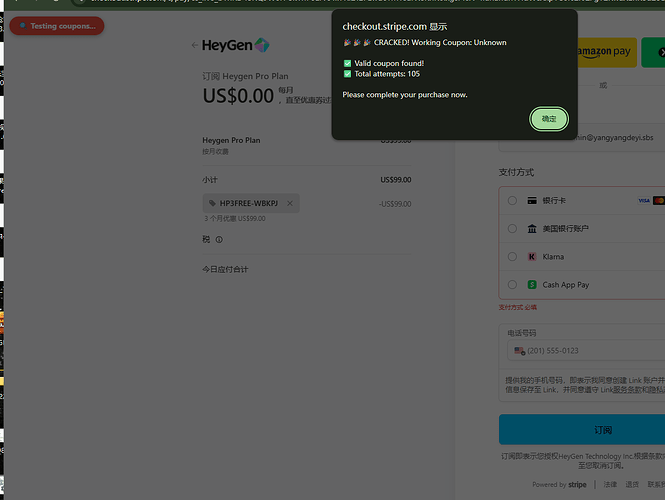The height and width of the screenshot is (500, 665).
Task: Select the Cash App Pay radio
Action: 512,285
